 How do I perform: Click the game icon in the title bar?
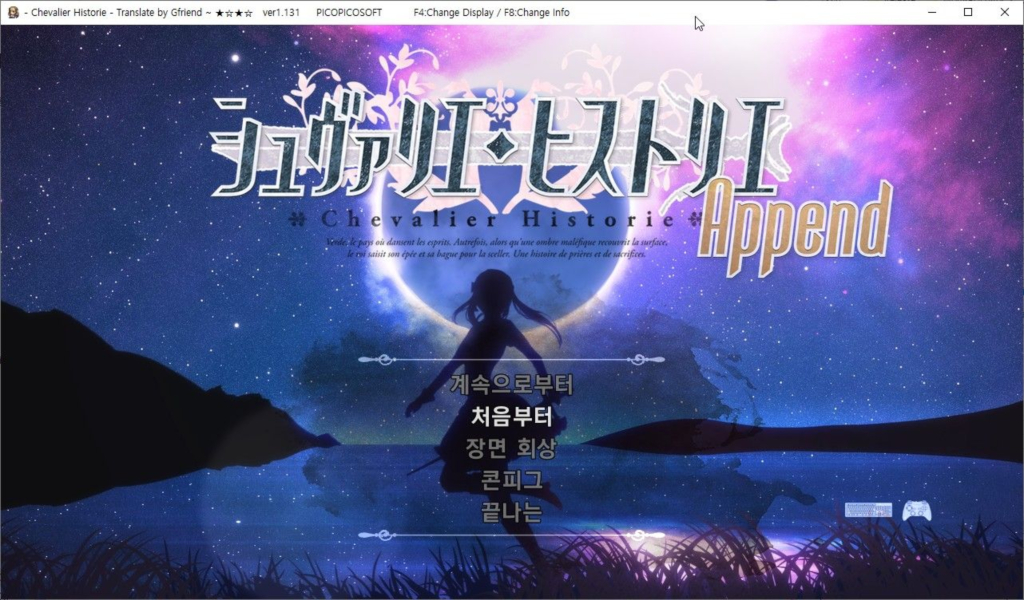point(13,12)
